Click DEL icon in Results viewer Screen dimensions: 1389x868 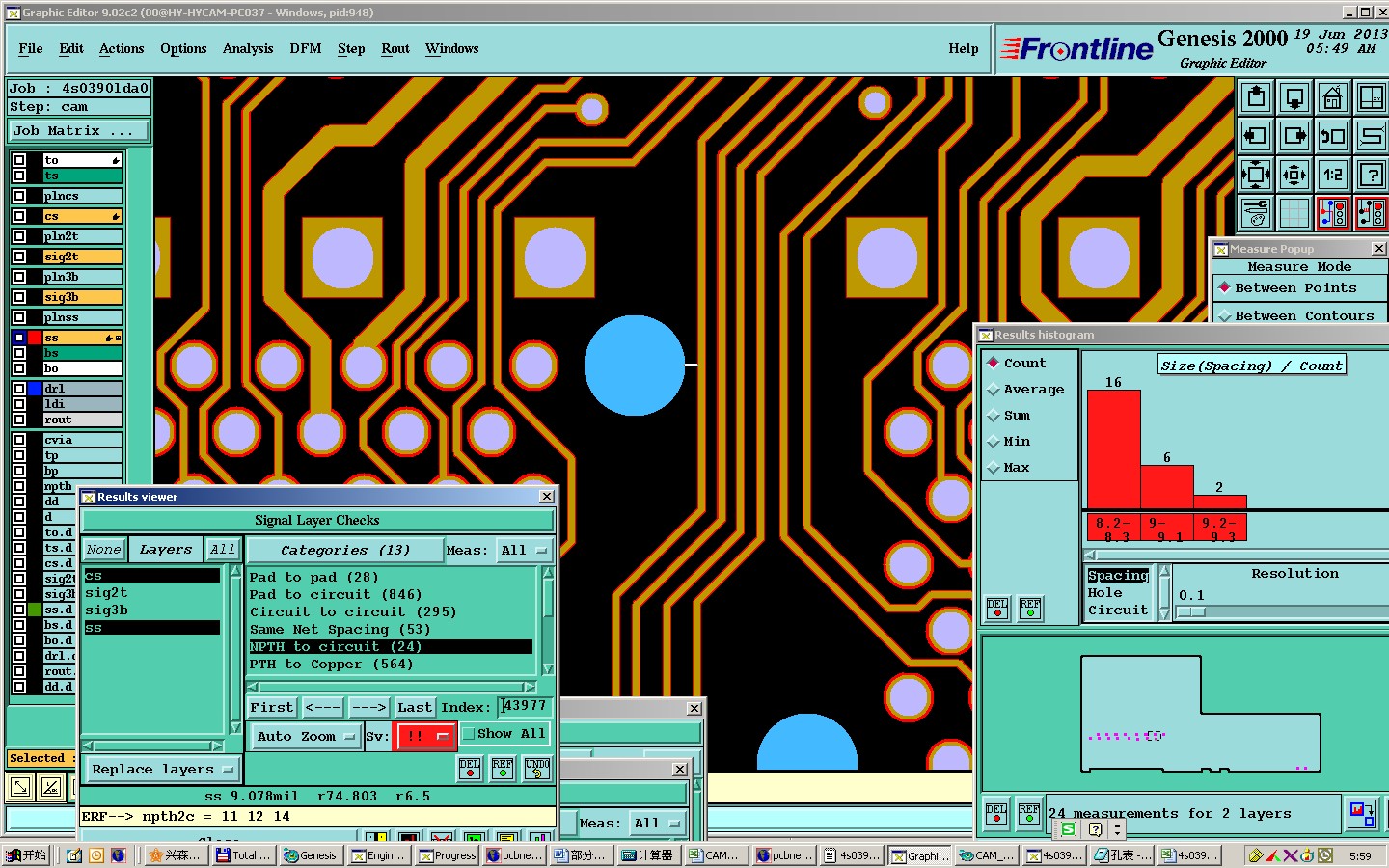coord(470,769)
